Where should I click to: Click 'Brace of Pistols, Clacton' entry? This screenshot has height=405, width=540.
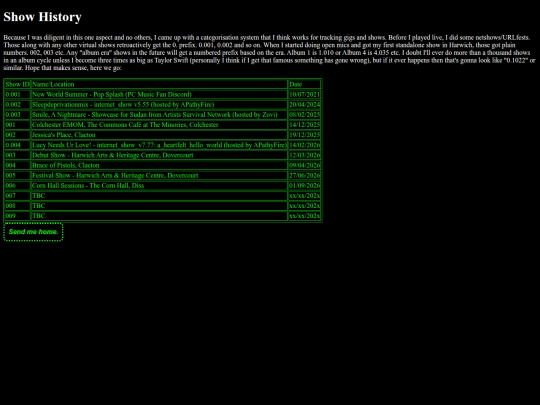pyautogui.click(x=159, y=165)
